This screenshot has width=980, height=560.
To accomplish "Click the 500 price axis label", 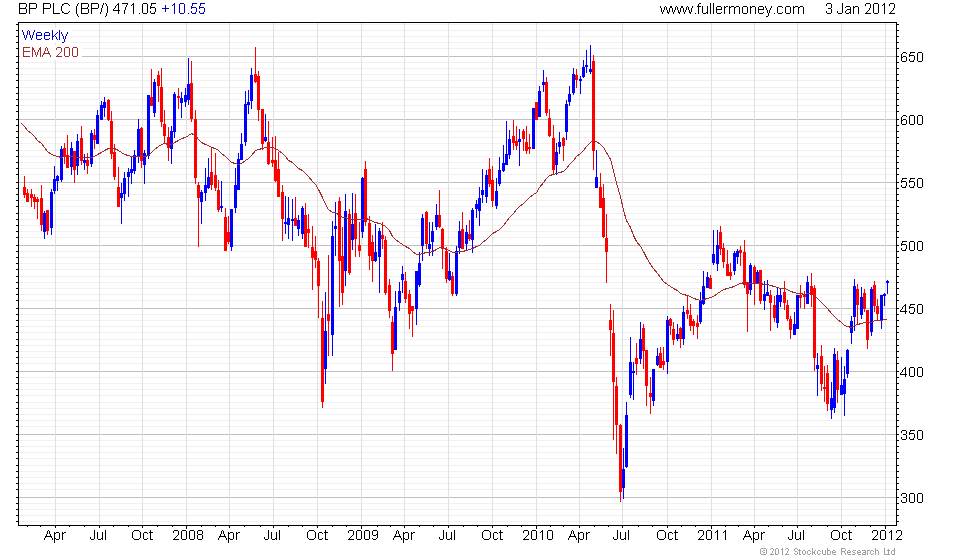I will click(911, 246).
